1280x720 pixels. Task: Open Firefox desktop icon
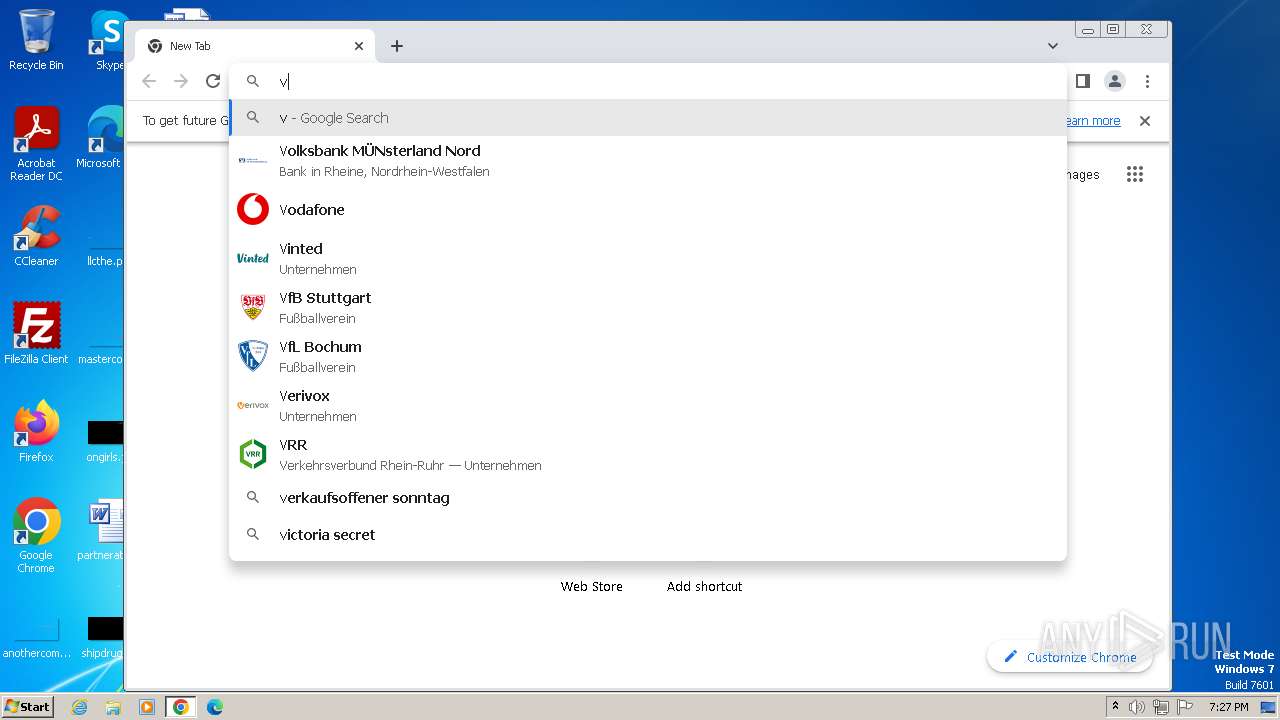click(36, 432)
